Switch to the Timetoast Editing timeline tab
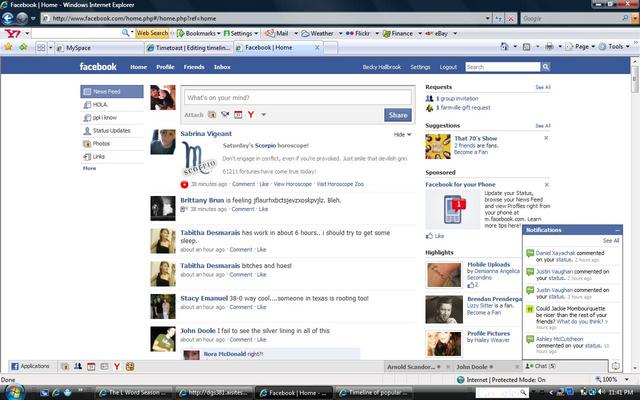 [189, 48]
